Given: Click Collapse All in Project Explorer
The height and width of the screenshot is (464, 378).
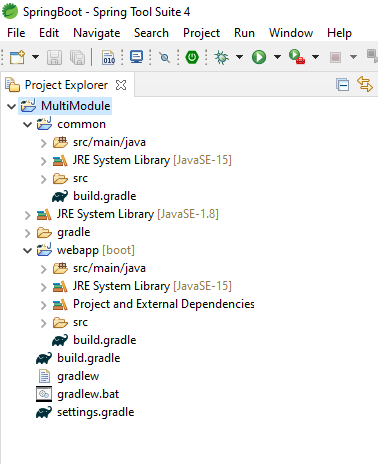Looking at the screenshot, I should click(343, 85).
